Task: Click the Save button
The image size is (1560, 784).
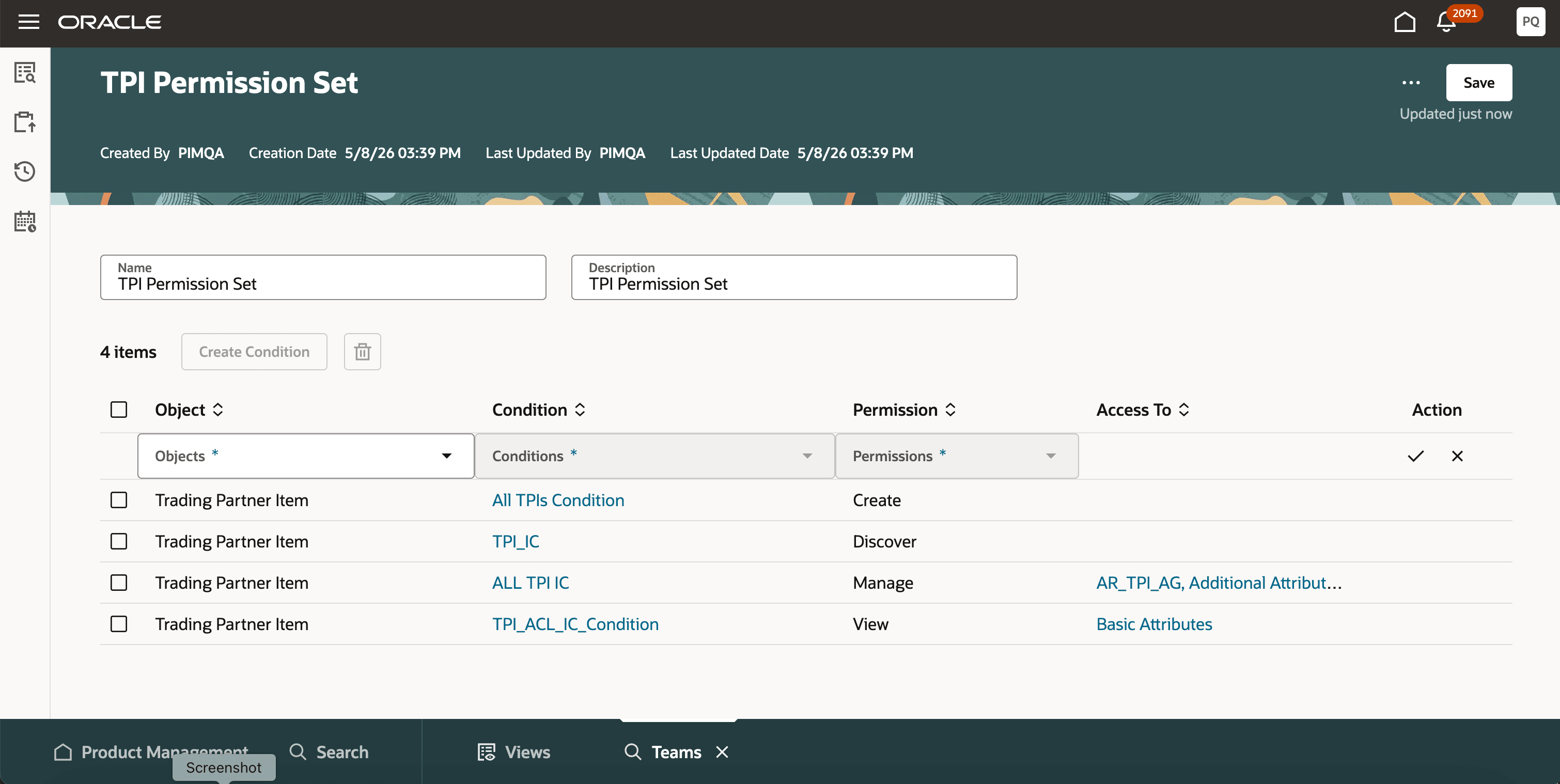Action: (1479, 82)
